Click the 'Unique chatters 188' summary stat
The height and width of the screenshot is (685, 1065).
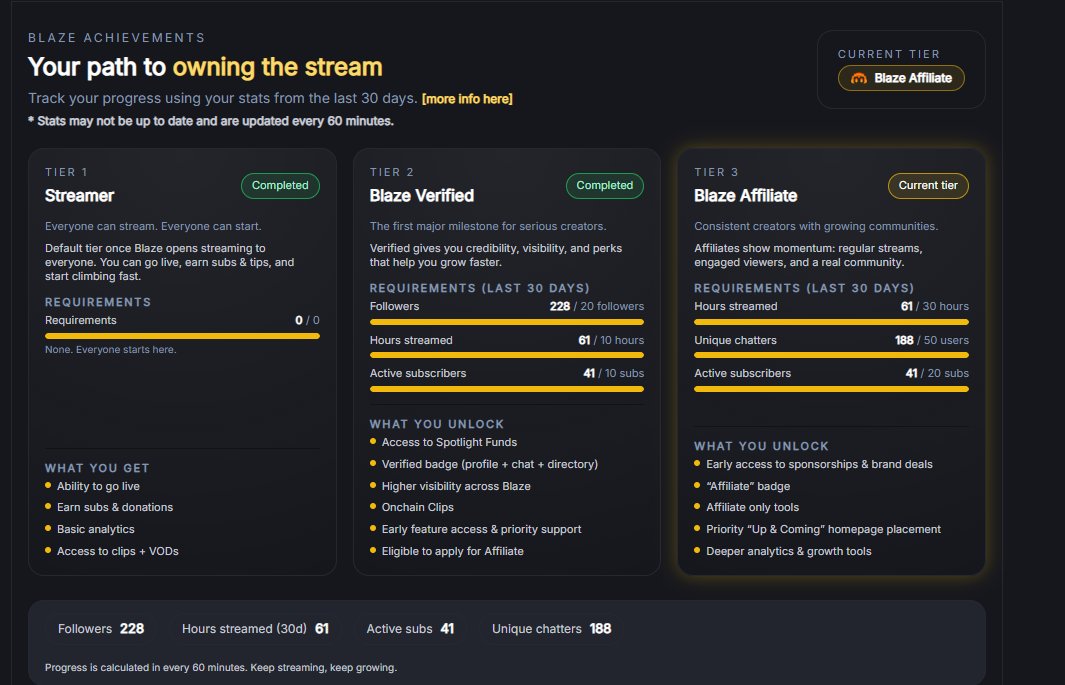[552, 629]
